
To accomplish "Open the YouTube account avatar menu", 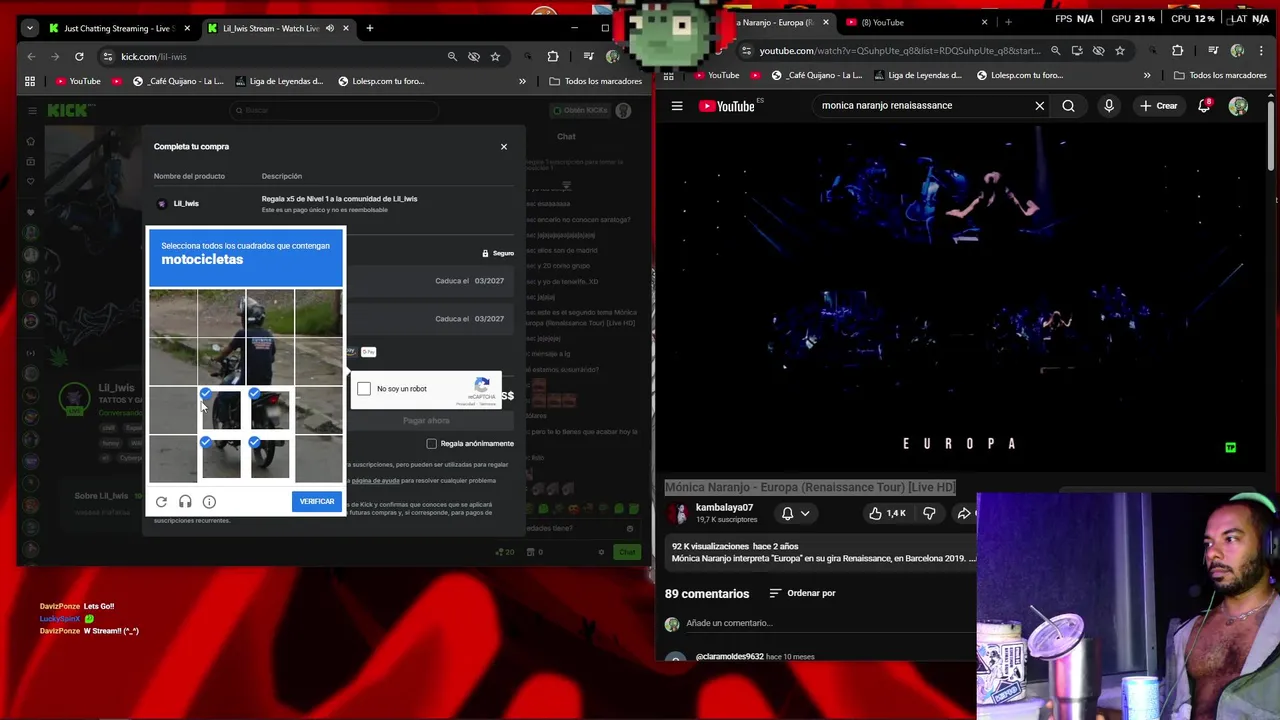I will (1238, 106).
